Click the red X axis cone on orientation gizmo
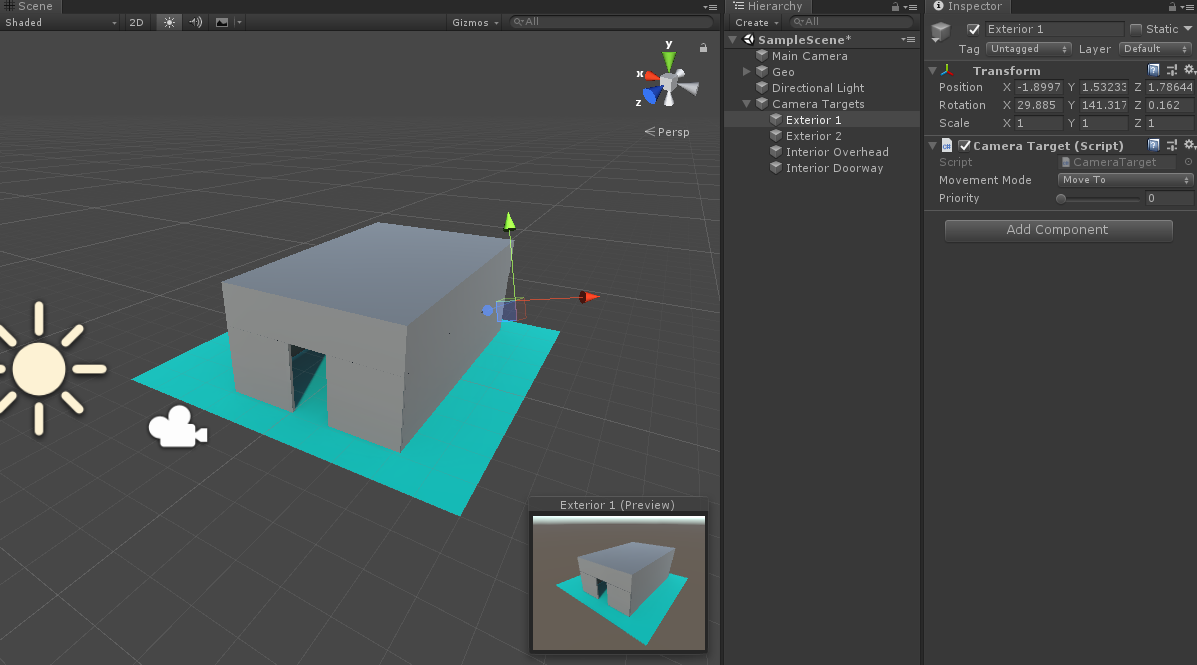 click(650, 76)
